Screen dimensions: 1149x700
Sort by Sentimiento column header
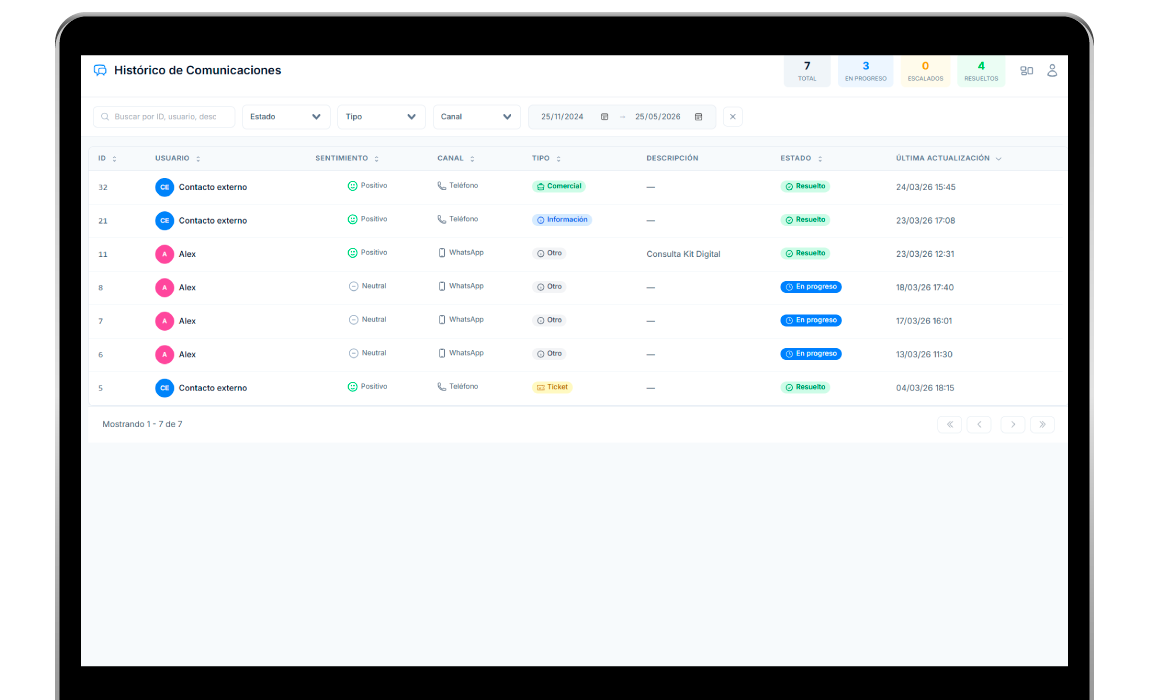346,159
